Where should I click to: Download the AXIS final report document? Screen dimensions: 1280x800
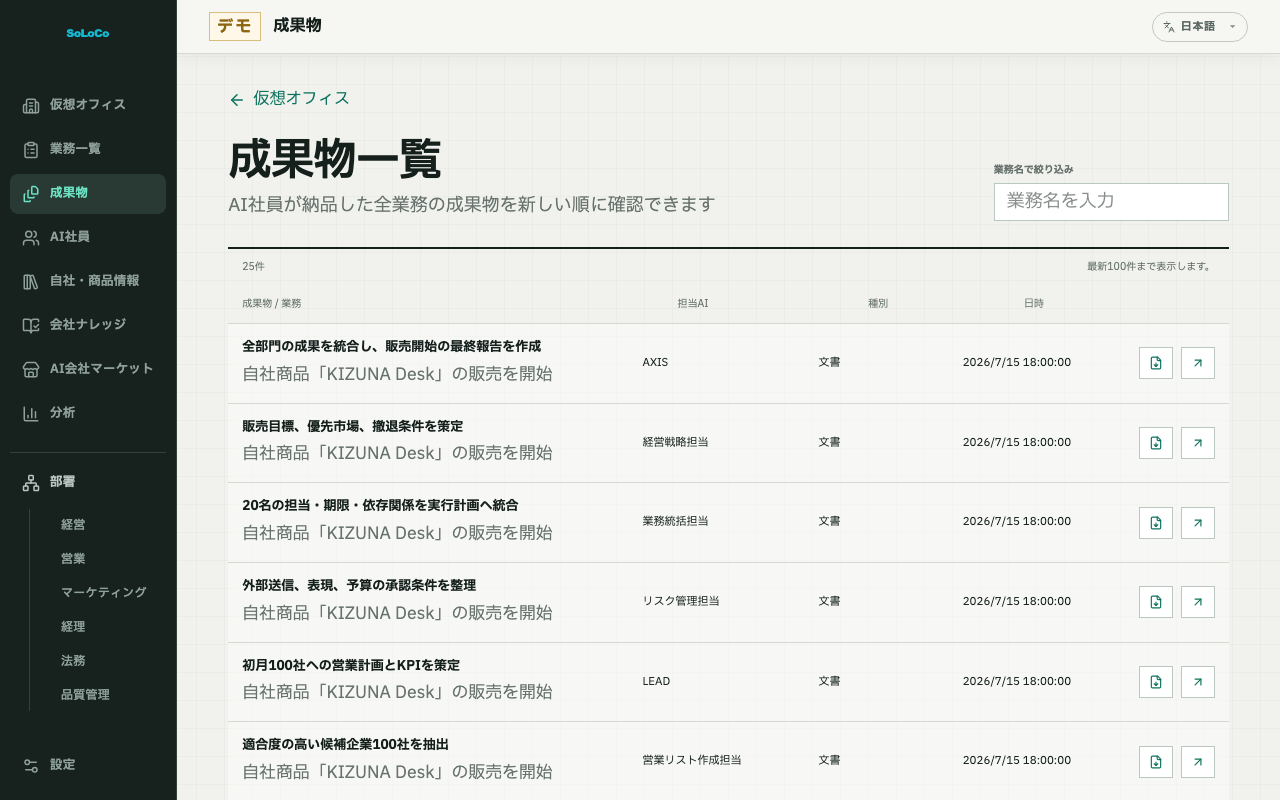(1156, 363)
